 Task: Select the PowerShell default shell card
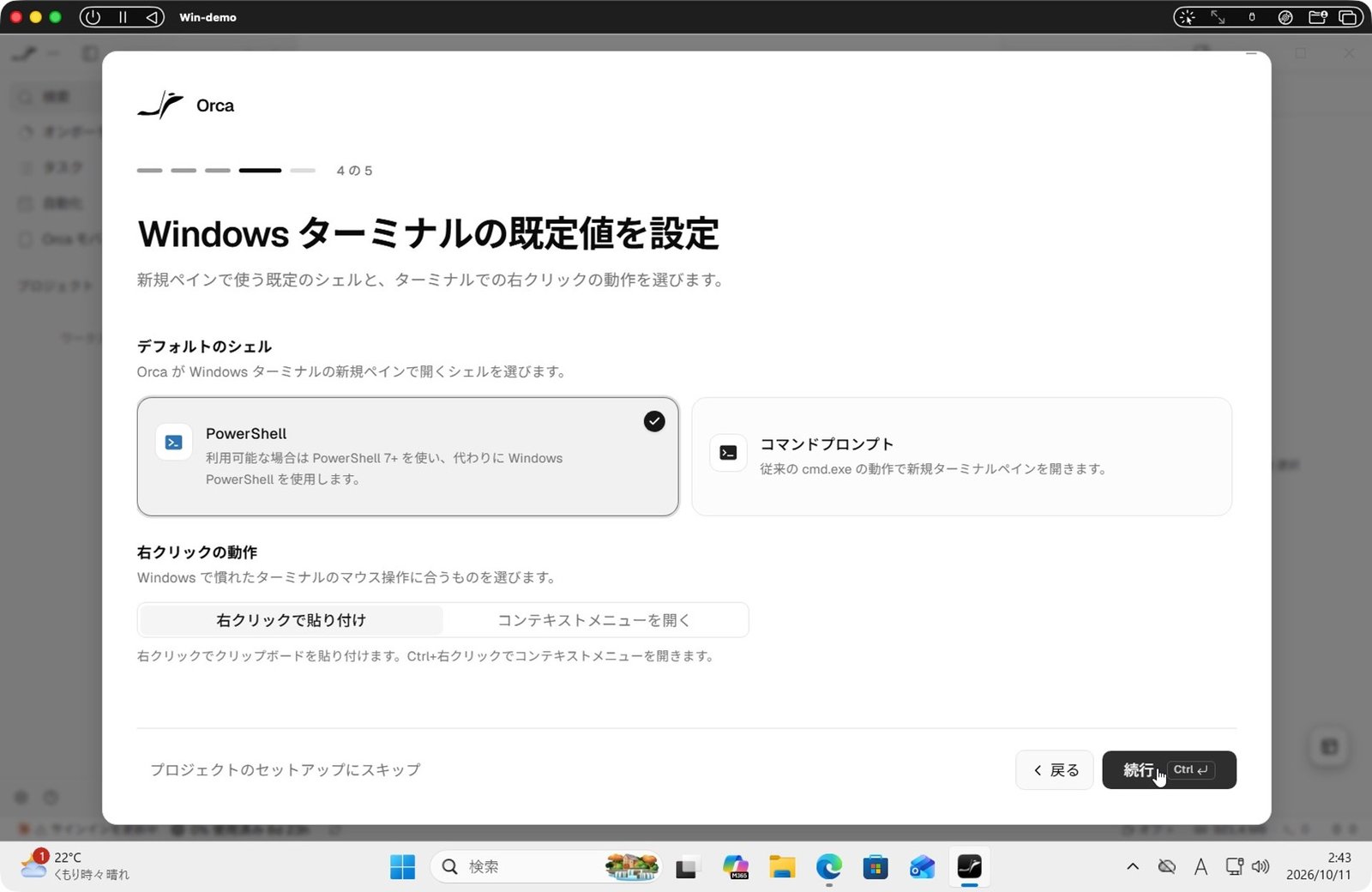(x=407, y=456)
